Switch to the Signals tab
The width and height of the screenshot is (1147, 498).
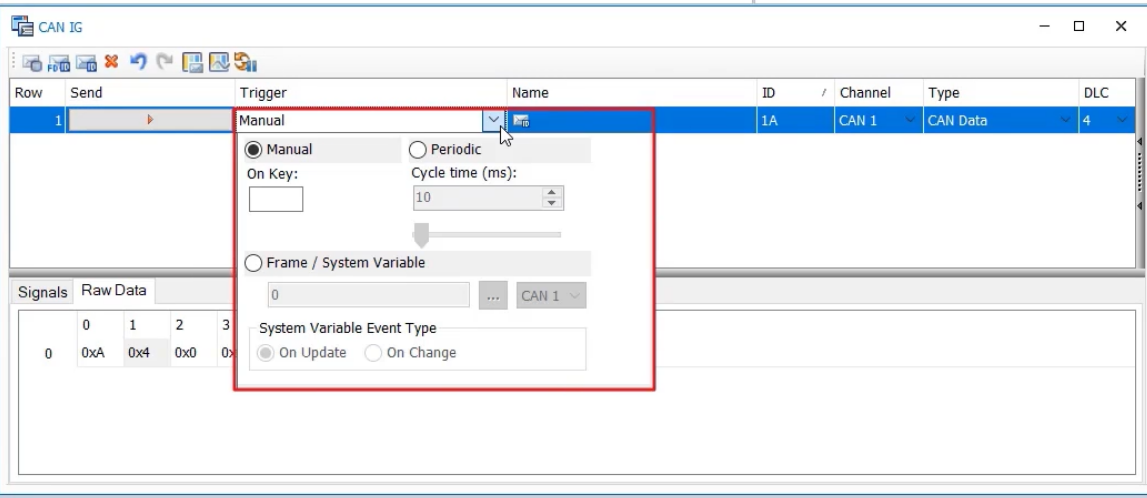tap(42, 293)
